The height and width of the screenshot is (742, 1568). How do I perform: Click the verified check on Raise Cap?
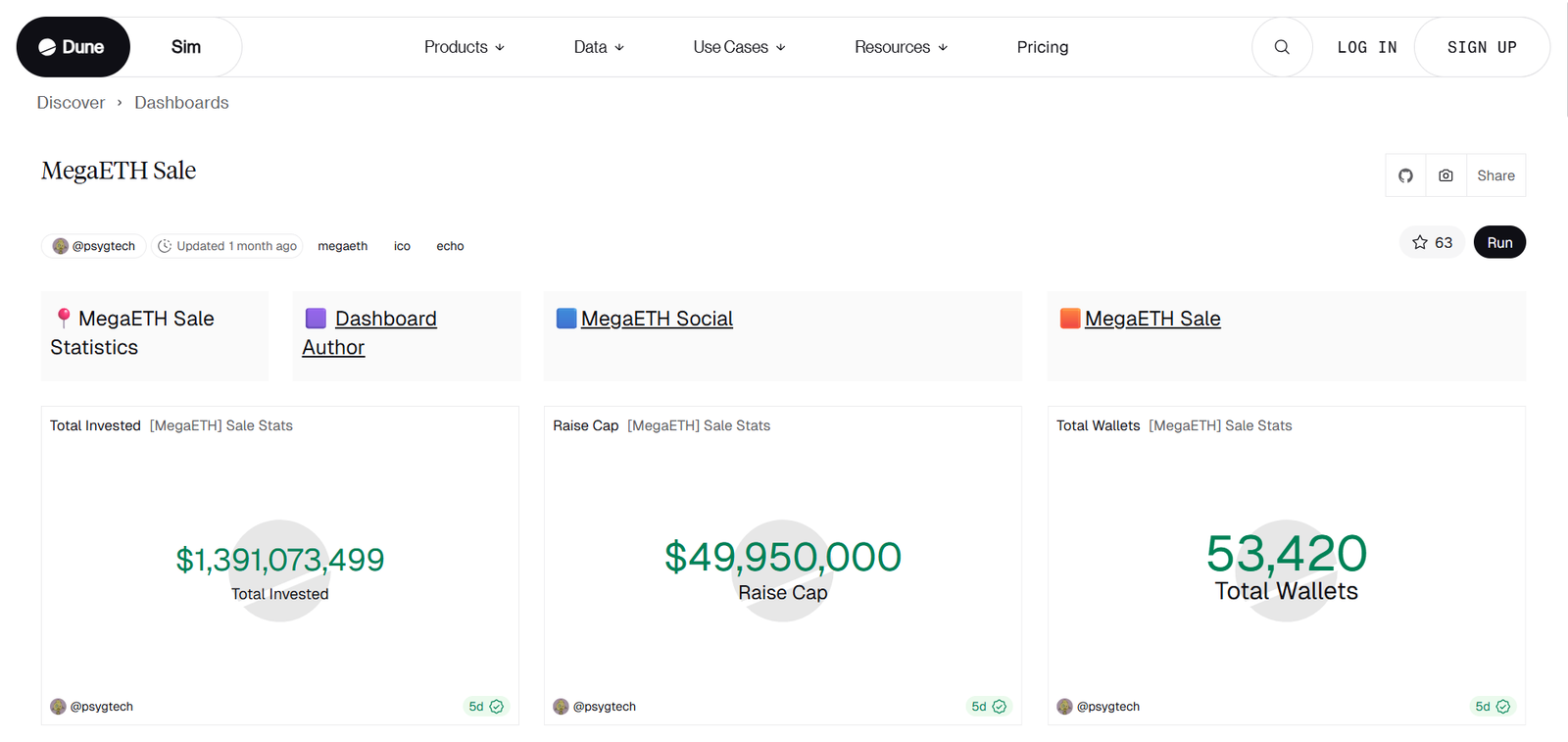pos(1000,707)
